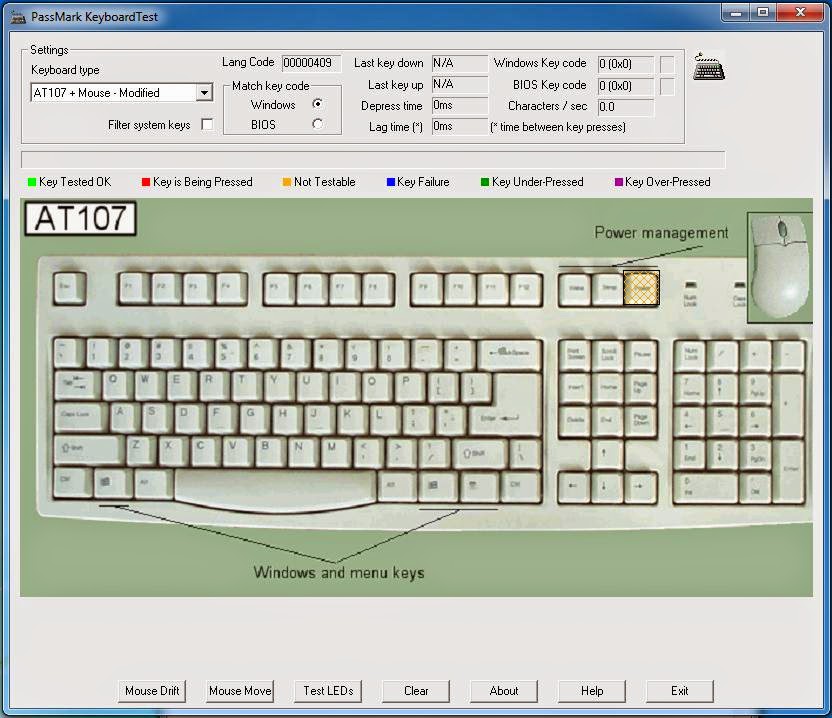Screen dimensions: 832x718
Task: Click the AT107 keyboard model label
Action: pos(80,218)
